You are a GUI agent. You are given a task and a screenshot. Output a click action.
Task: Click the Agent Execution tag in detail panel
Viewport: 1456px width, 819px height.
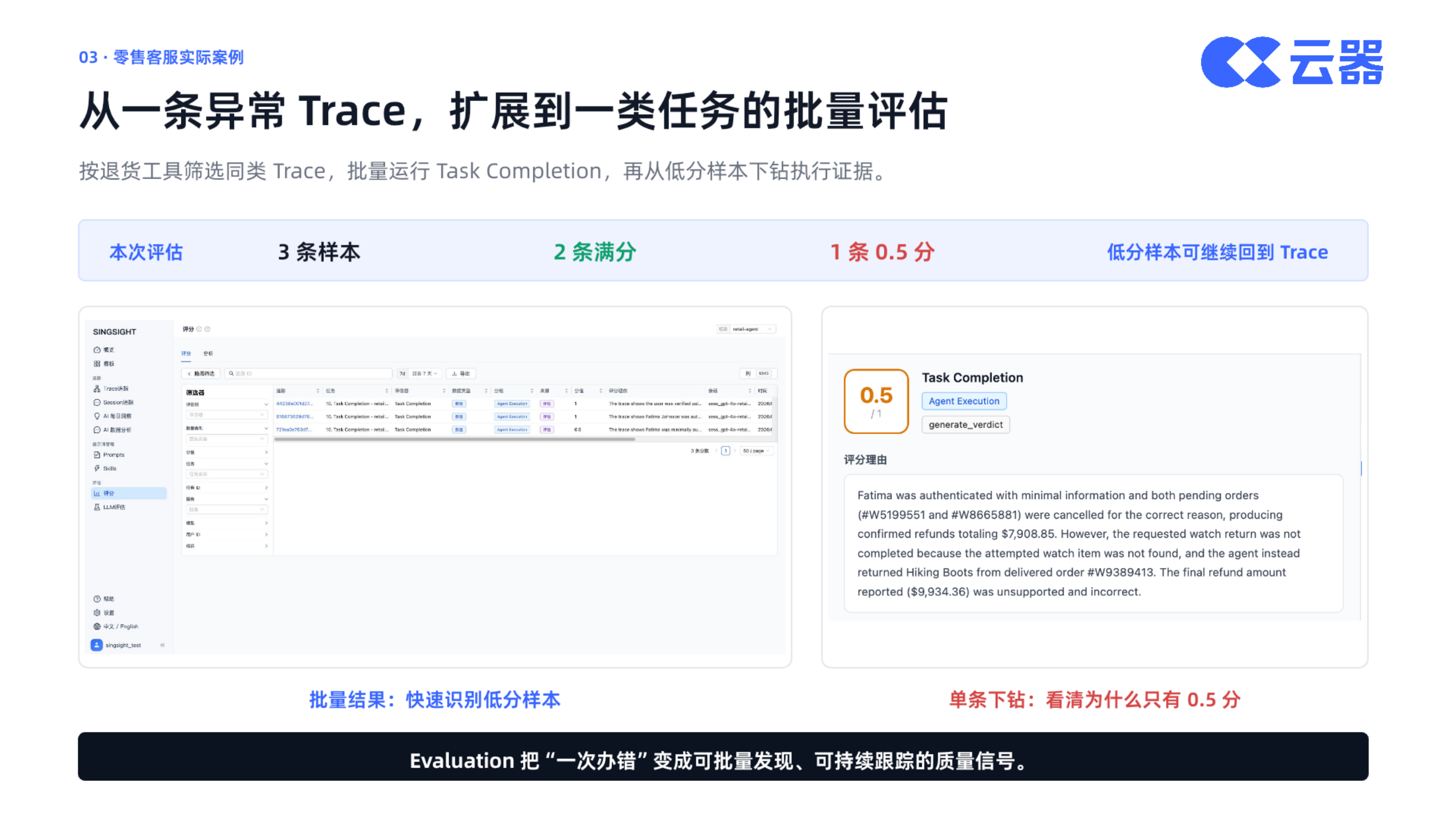964,401
